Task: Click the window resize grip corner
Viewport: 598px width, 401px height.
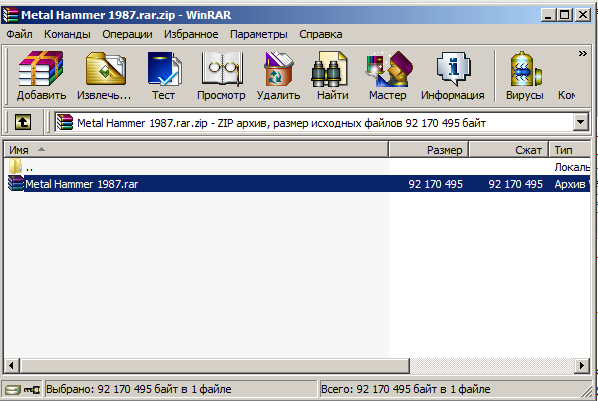Action: point(587,391)
